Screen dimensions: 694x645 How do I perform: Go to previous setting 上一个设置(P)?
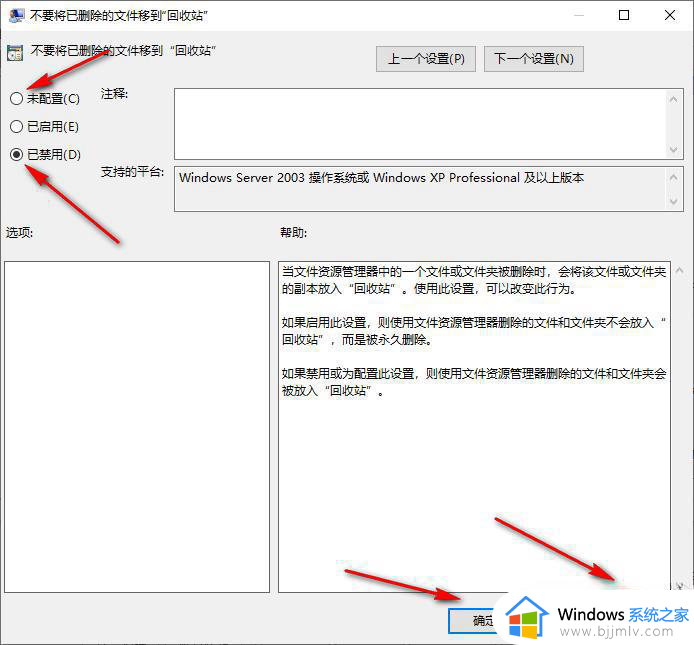[426, 58]
